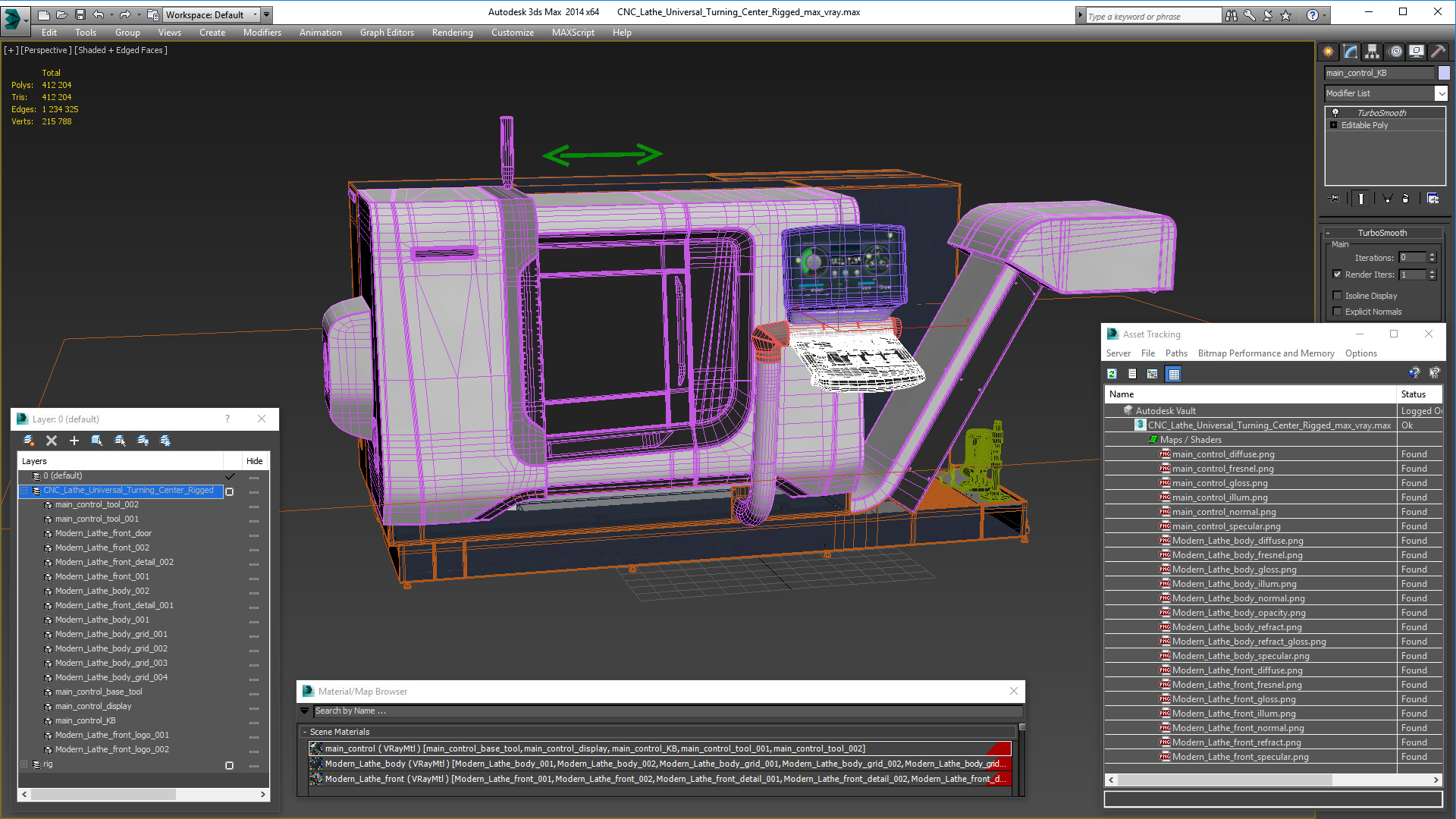Toggle hide for main_control_KB layer row
This screenshot has width=1456, height=819.
pyautogui.click(x=254, y=722)
